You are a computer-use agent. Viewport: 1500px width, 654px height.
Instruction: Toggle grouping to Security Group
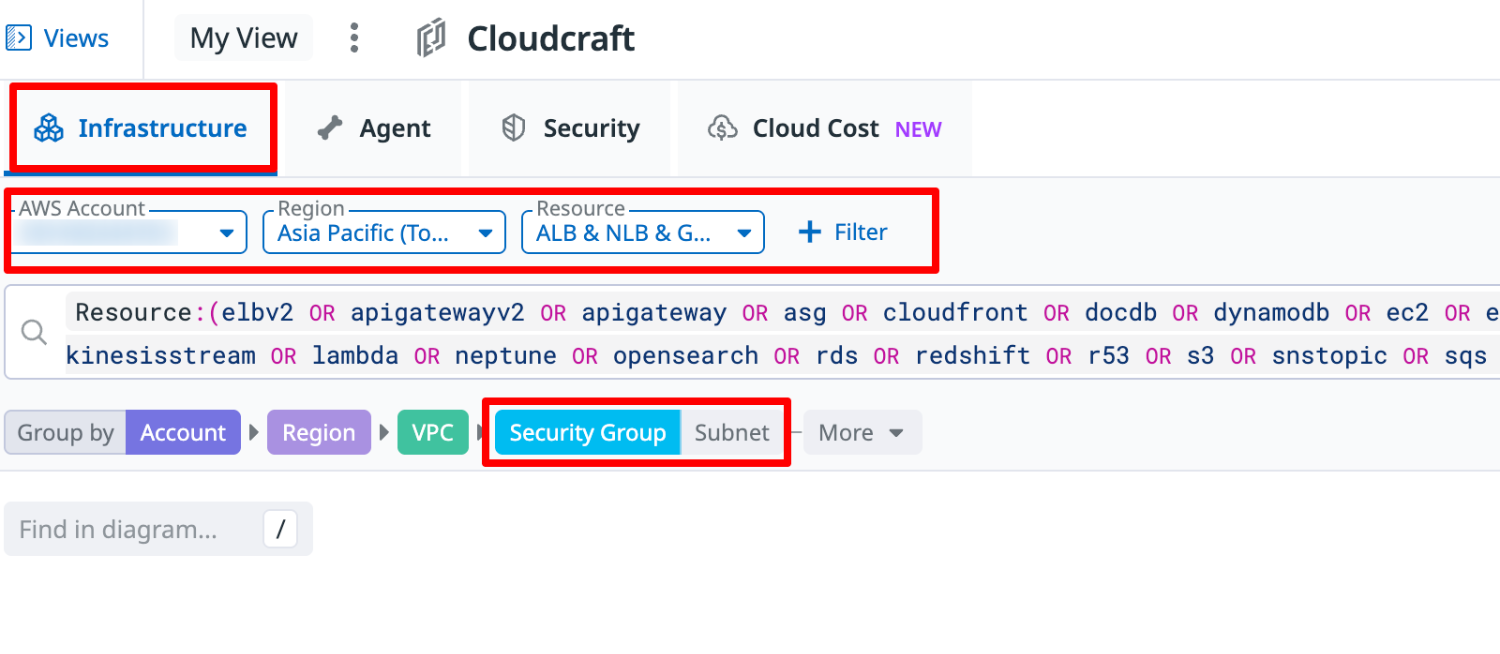click(587, 433)
